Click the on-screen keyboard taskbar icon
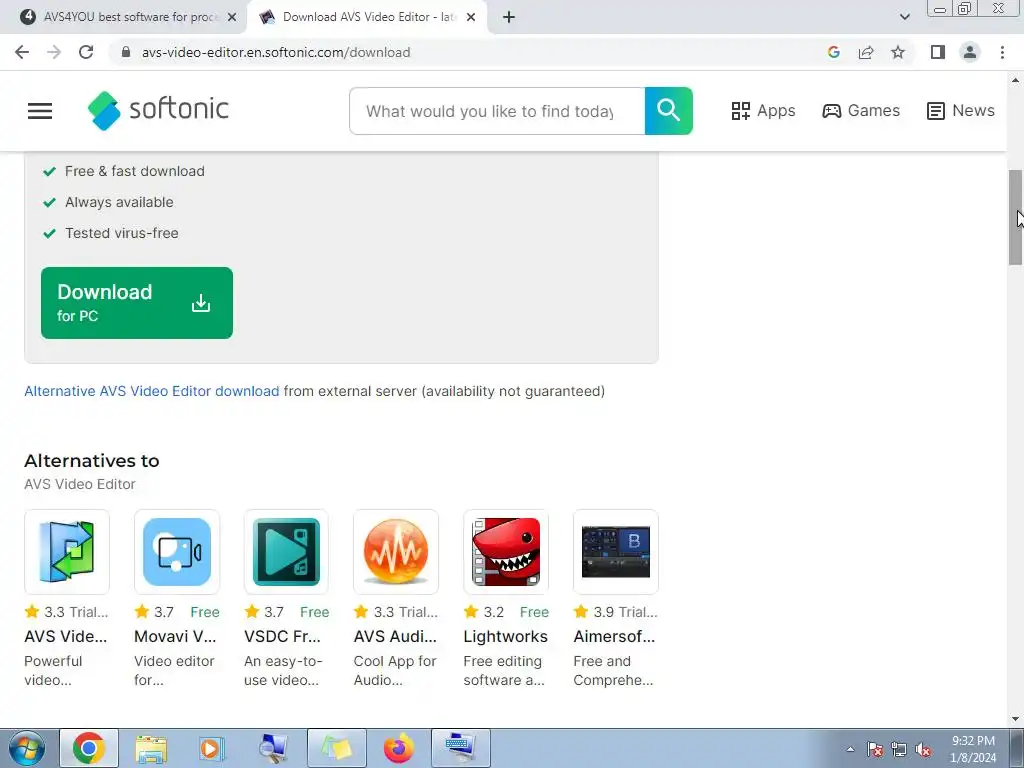Screen dimensions: 1024x768 (x=461, y=748)
